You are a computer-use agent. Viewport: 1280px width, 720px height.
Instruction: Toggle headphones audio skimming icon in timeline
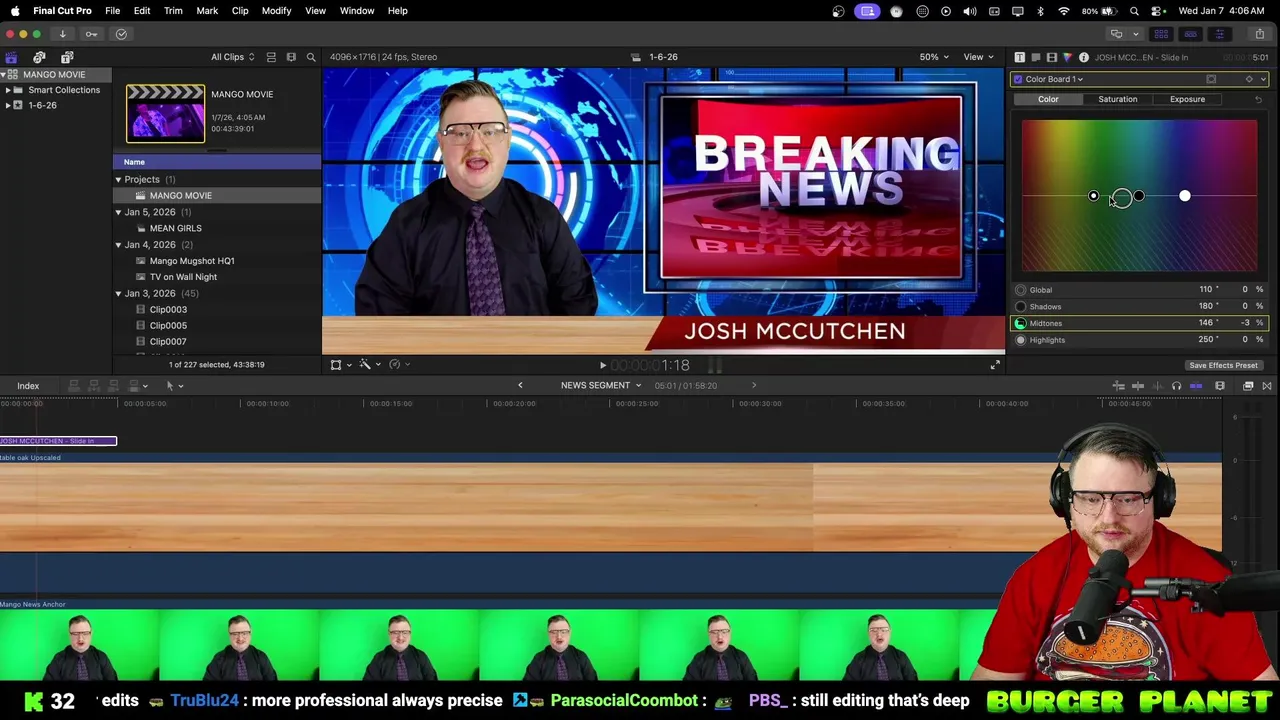(x=1176, y=386)
